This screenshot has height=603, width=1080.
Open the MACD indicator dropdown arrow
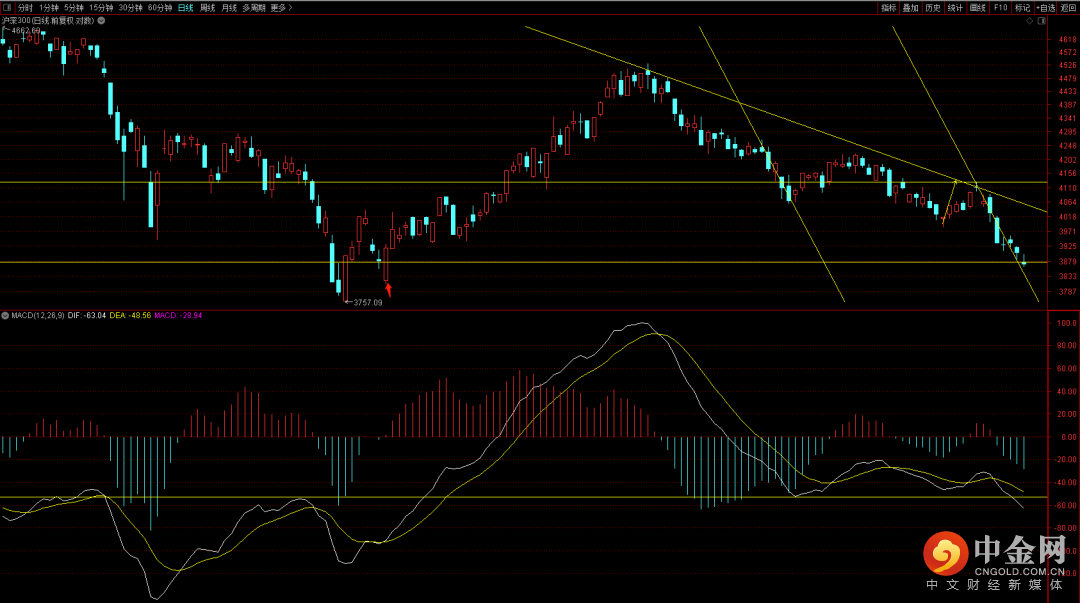point(5,315)
